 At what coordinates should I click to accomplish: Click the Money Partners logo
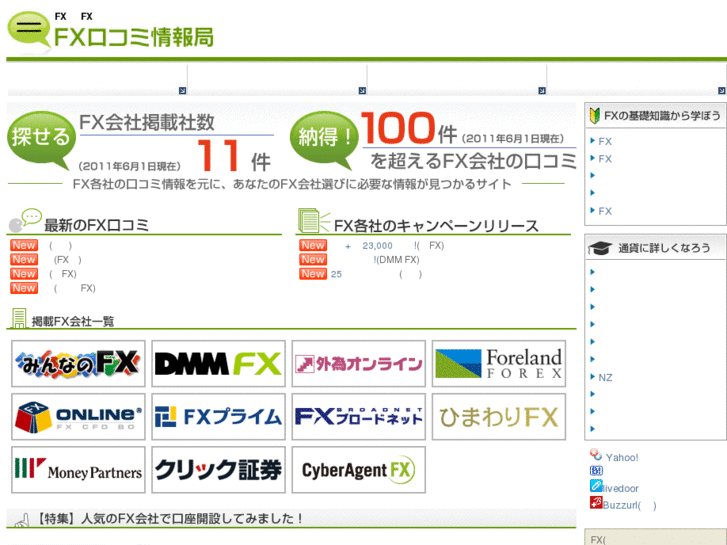tap(78, 470)
